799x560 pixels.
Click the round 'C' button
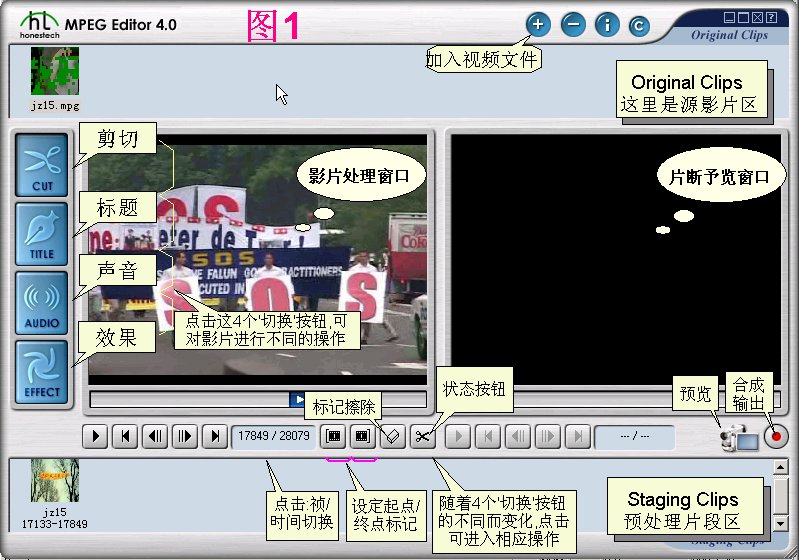click(x=638, y=25)
